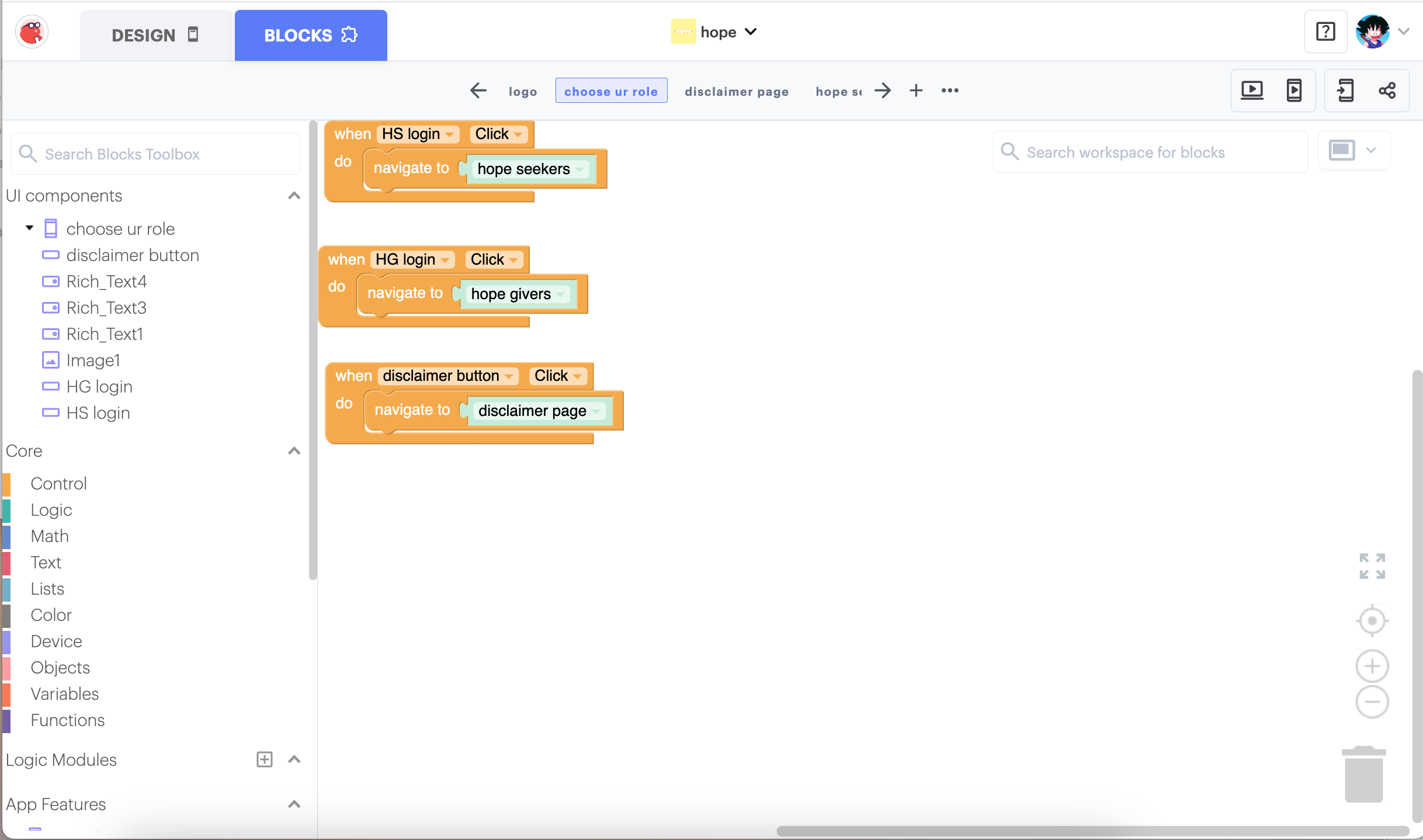Click the mobile preview play icon
Image resolution: width=1423 pixels, height=840 pixels.
click(1294, 91)
